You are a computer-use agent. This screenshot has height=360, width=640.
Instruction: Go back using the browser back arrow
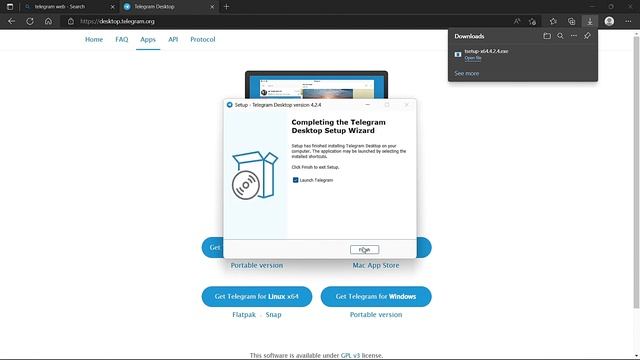pos(11,21)
